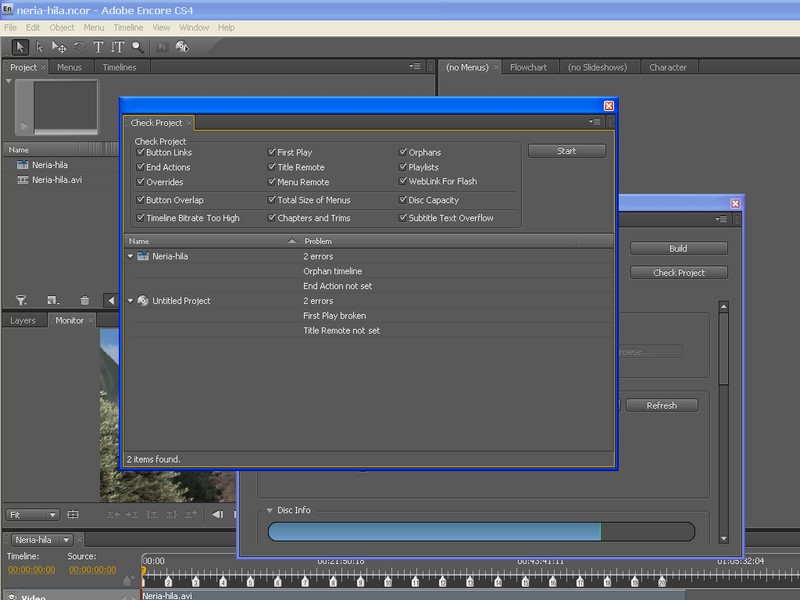
Task: Collapse the Neria-hila error group
Action: [131, 256]
